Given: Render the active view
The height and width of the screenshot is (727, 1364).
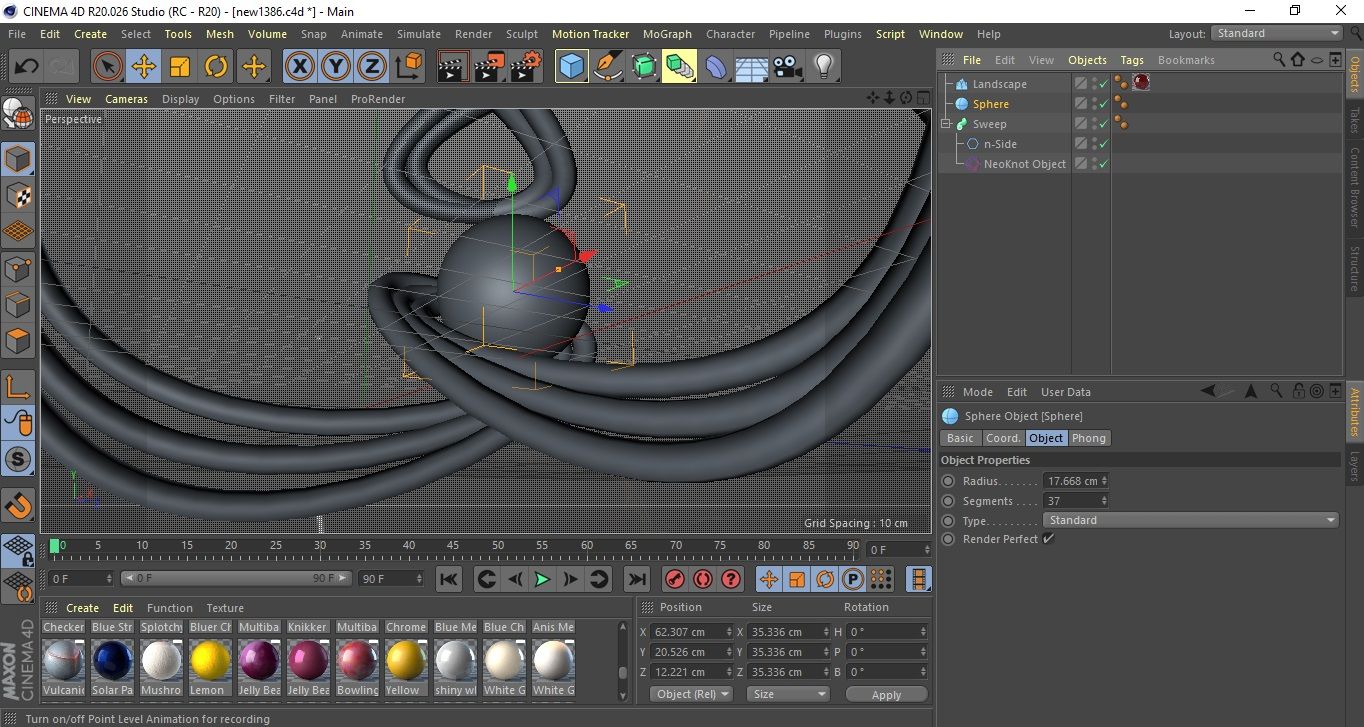Looking at the screenshot, I should 454,67.
